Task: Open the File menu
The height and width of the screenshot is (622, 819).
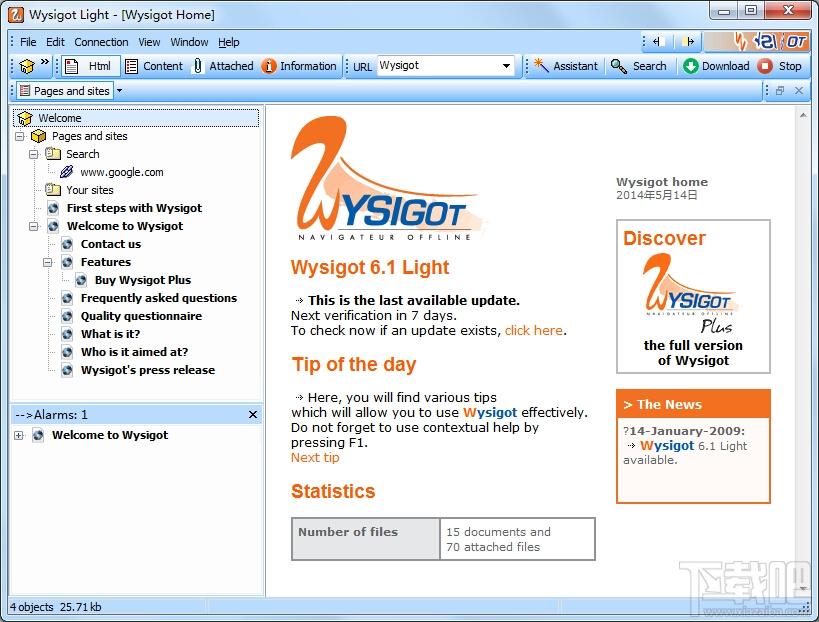Action: click(x=28, y=42)
